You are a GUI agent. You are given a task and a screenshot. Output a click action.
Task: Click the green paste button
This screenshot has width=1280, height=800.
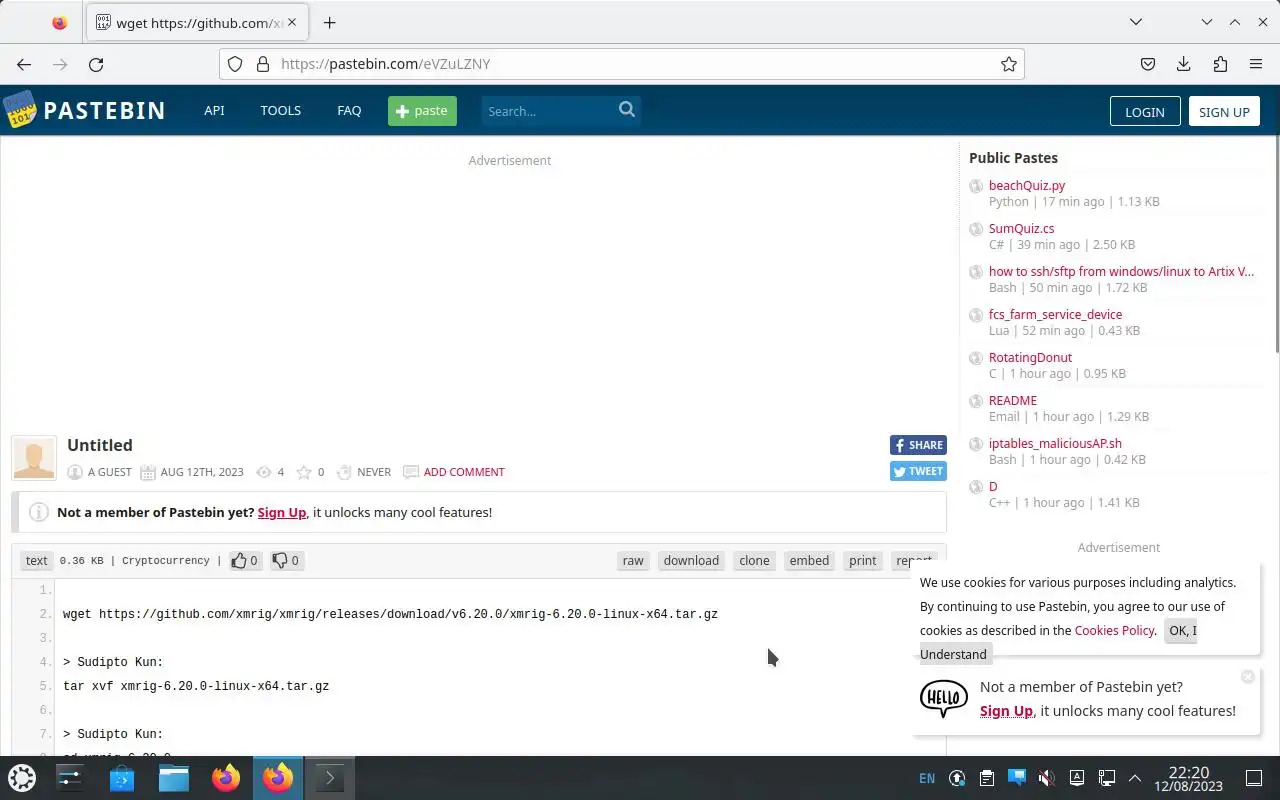pos(422,111)
